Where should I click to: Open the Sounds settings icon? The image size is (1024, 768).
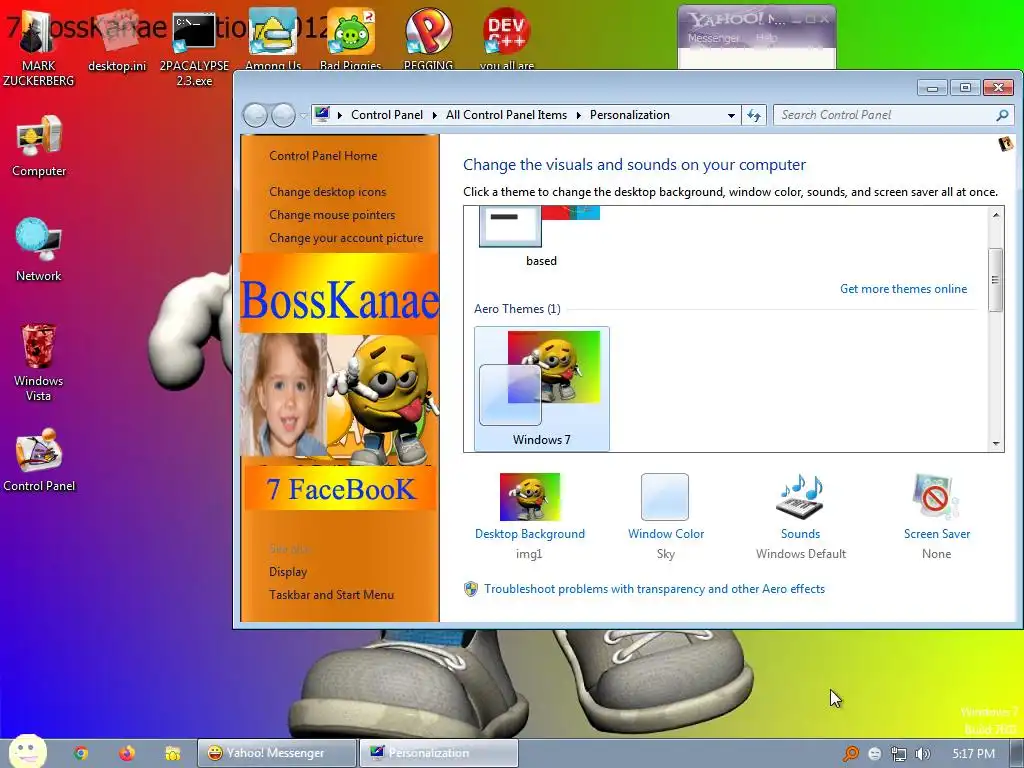pos(801,516)
